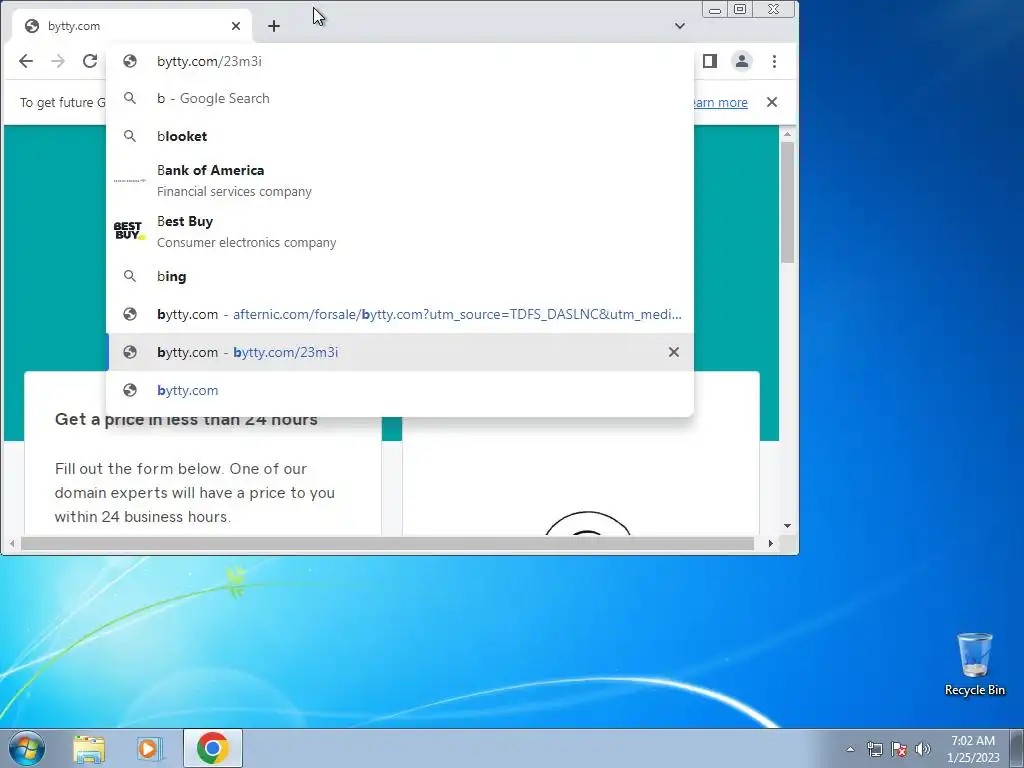
Task: Minimize the Chrome window
Action: pos(715,10)
